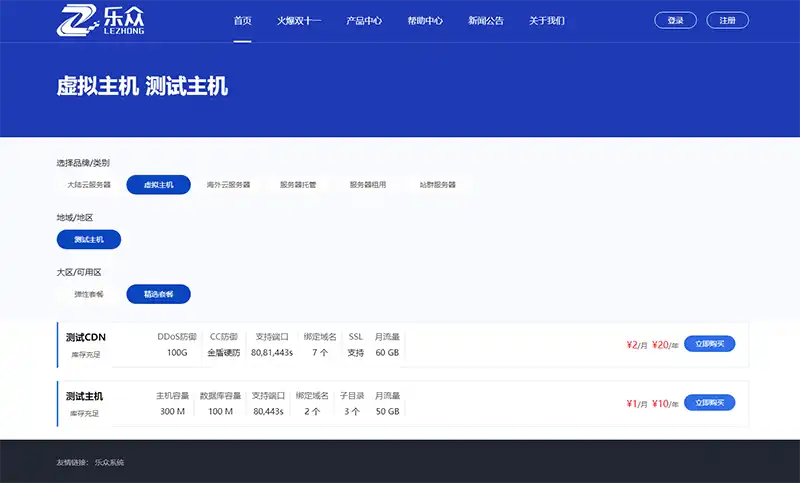
Task: Open 帮助中心 in the navigation bar
Action: pyautogui.click(x=426, y=20)
